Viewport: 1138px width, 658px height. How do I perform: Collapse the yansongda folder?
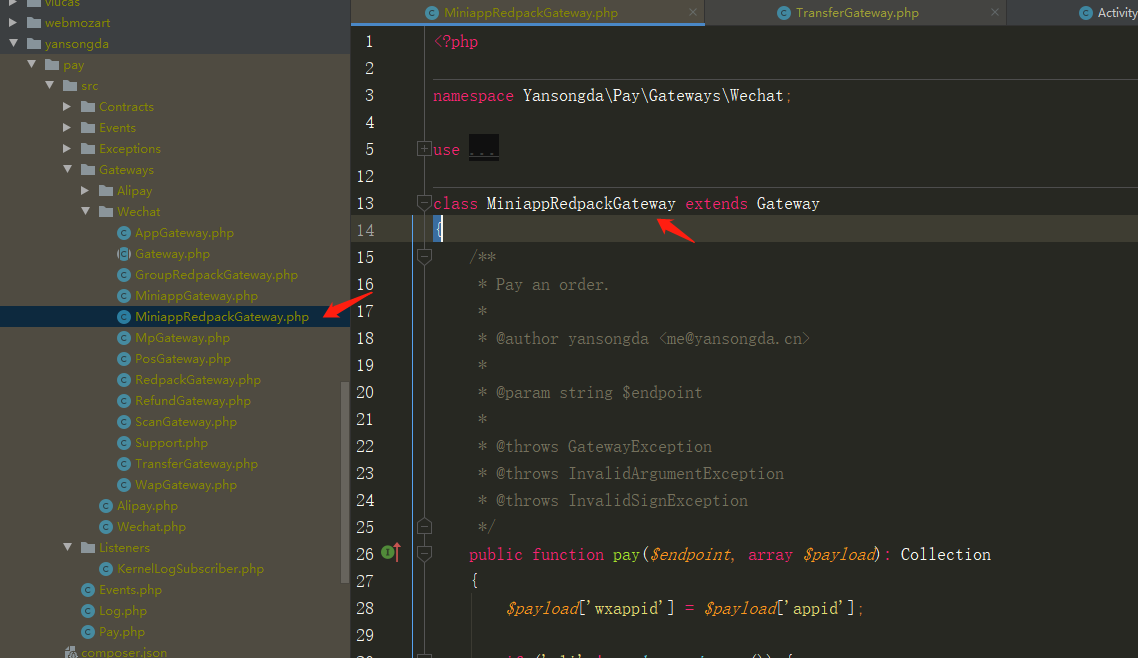[13, 44]
